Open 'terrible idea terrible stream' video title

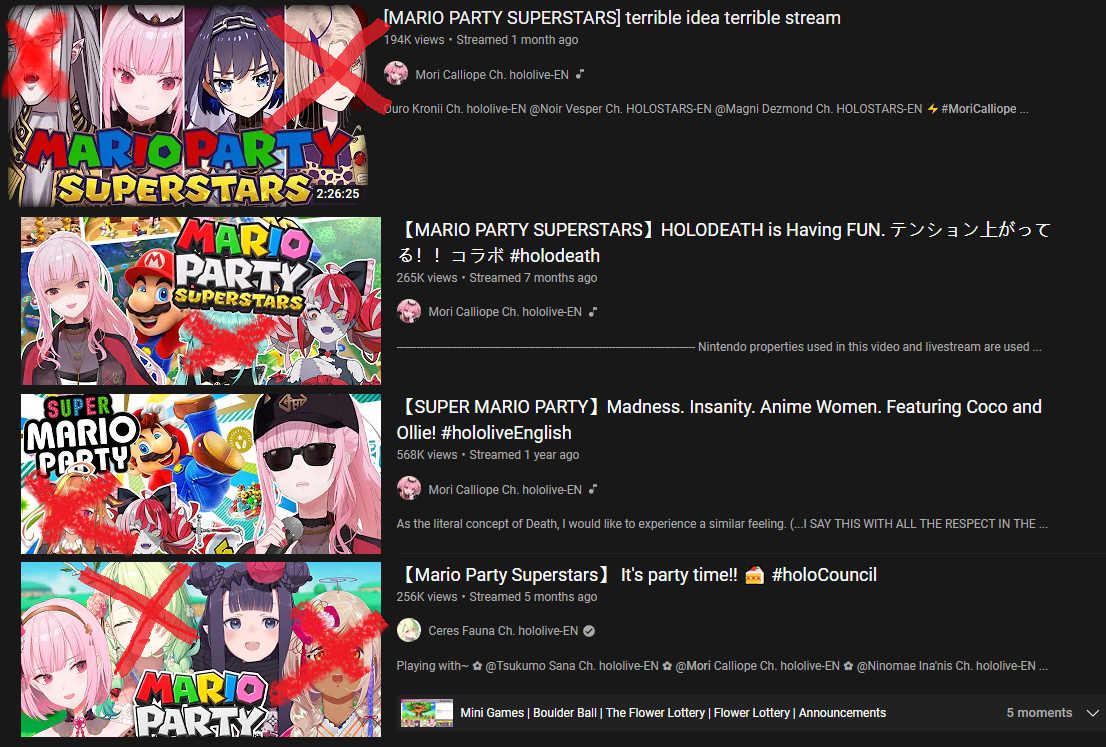(612, 18)
